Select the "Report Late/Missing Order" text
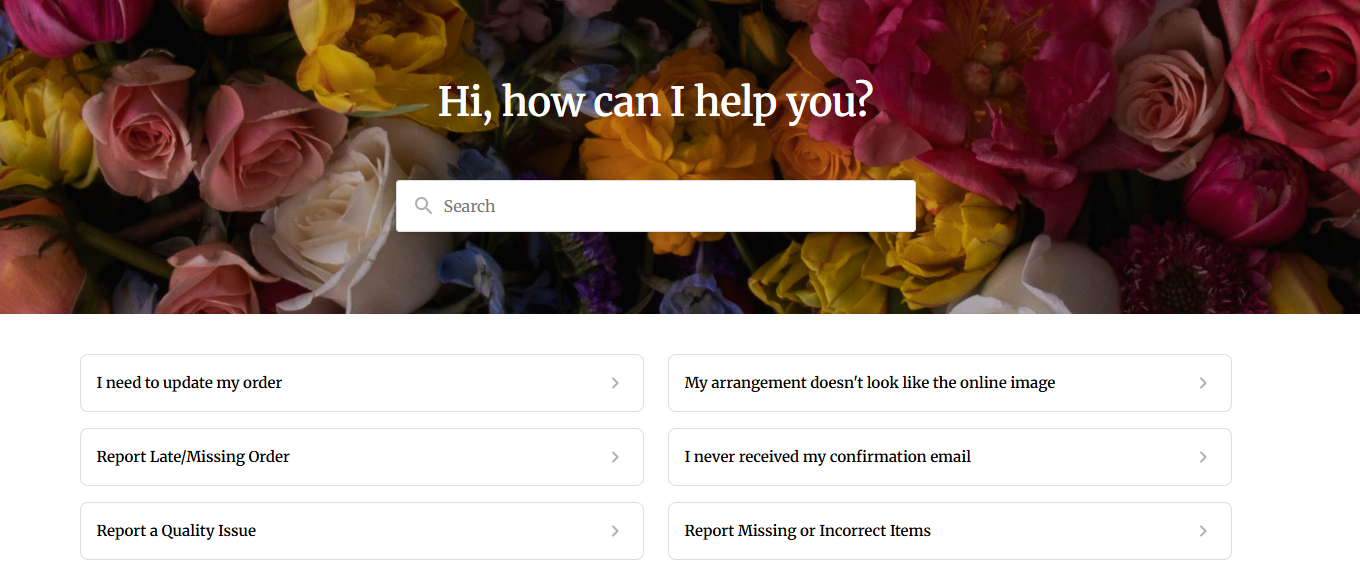The width and height of the screenshot is (1360, 581). [x=193, y=457]
